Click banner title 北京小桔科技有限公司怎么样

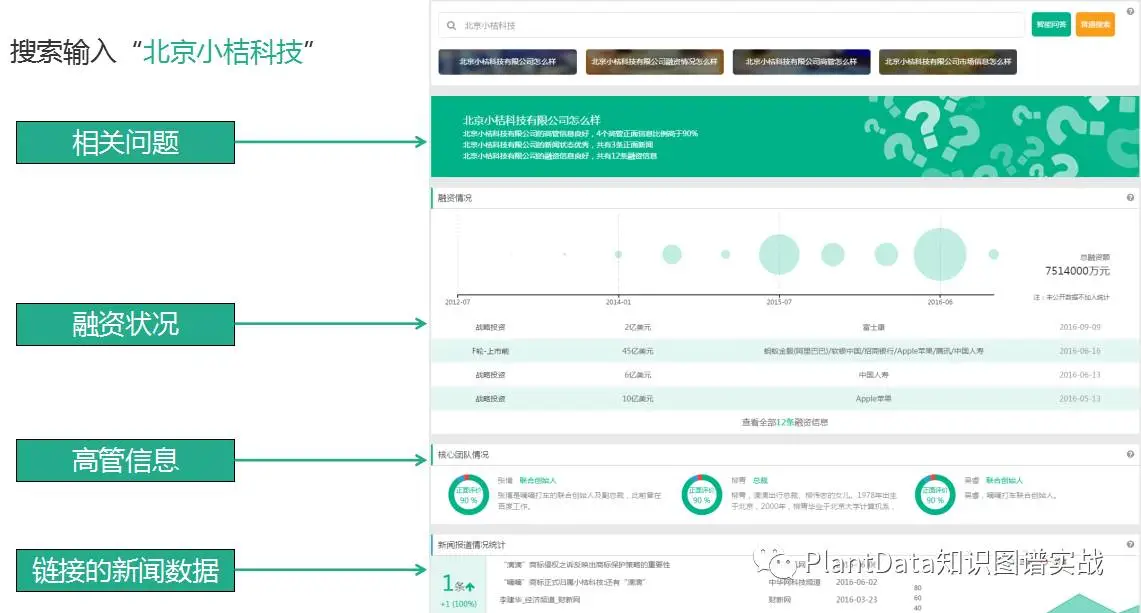coord(531,120)
